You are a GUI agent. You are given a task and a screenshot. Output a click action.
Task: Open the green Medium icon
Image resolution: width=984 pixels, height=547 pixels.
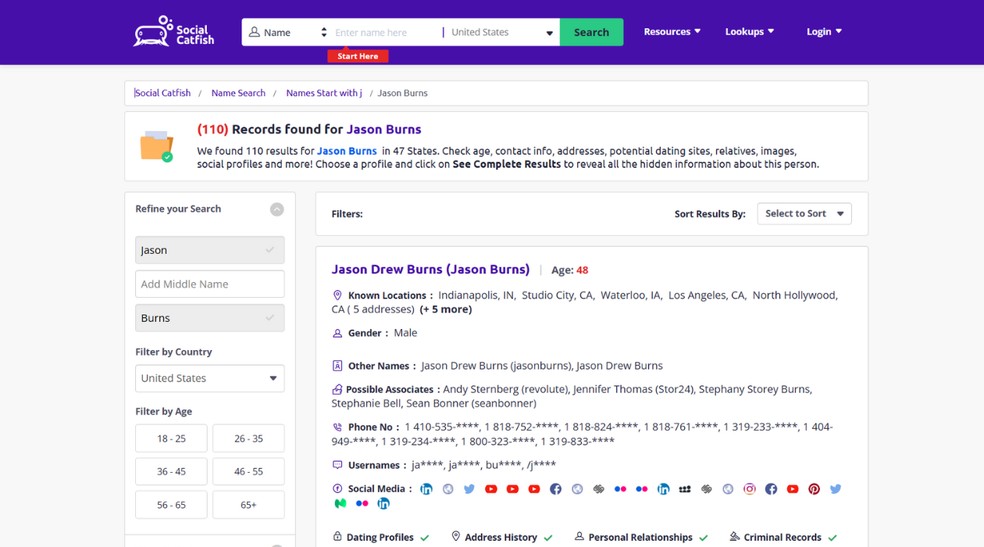[x=340, y=504]
